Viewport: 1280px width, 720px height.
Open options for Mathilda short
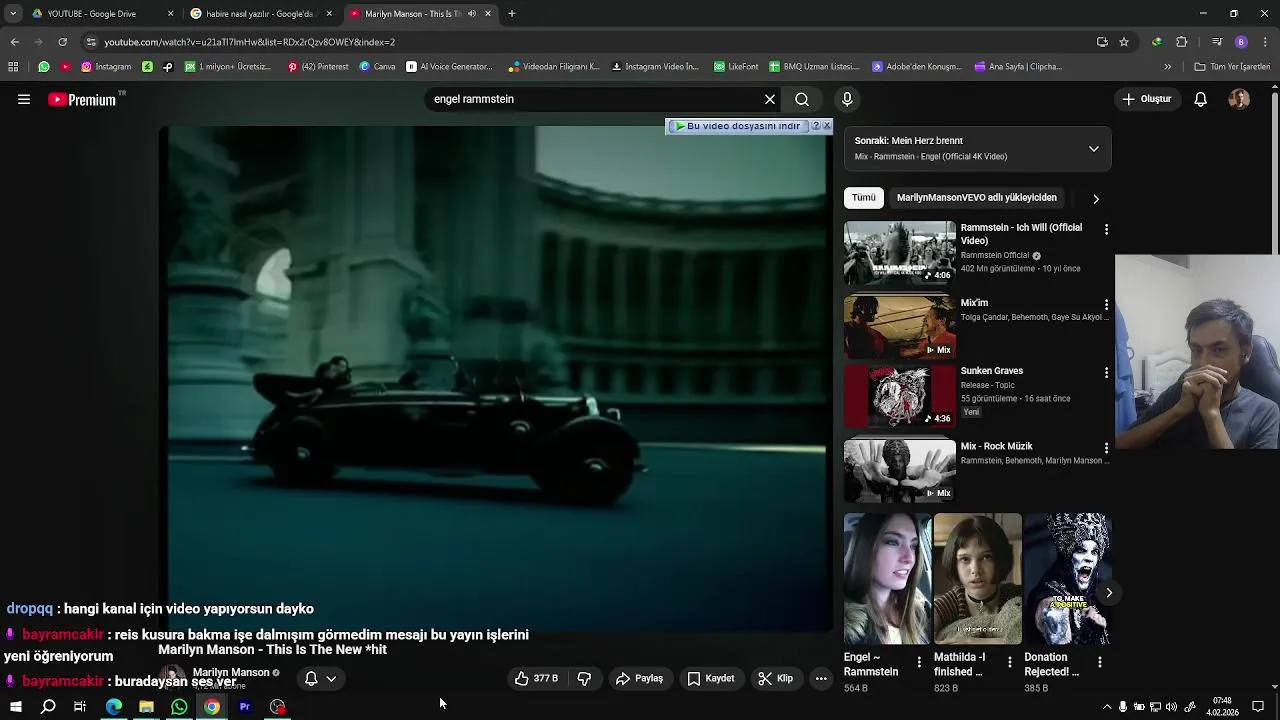point(1009,662)
